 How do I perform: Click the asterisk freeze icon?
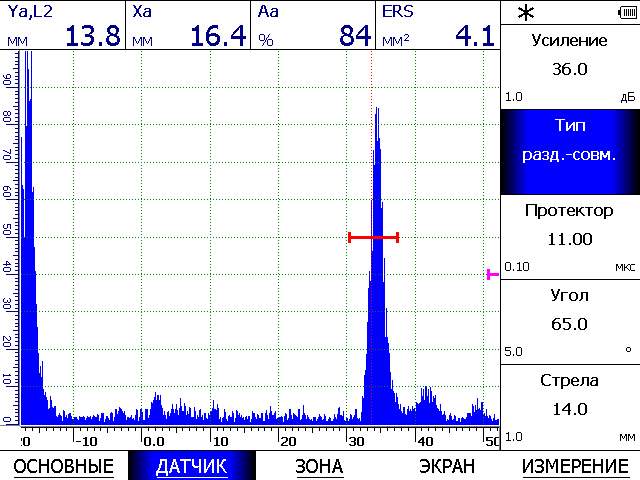coord(525,13)
